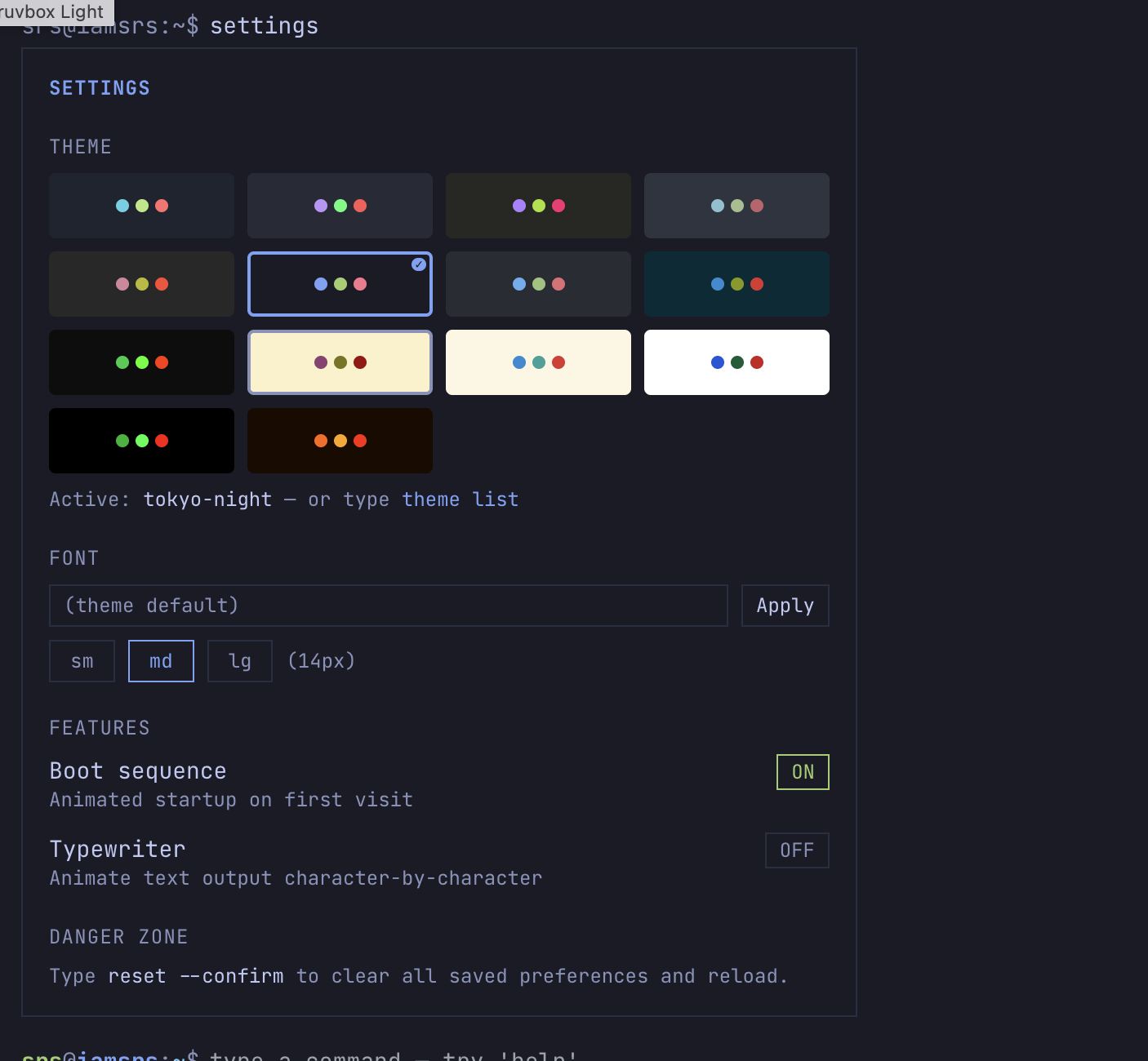Click the checkmark badge on selected theme
This screenshot has height=1061, width=1148.
point(419,264)
